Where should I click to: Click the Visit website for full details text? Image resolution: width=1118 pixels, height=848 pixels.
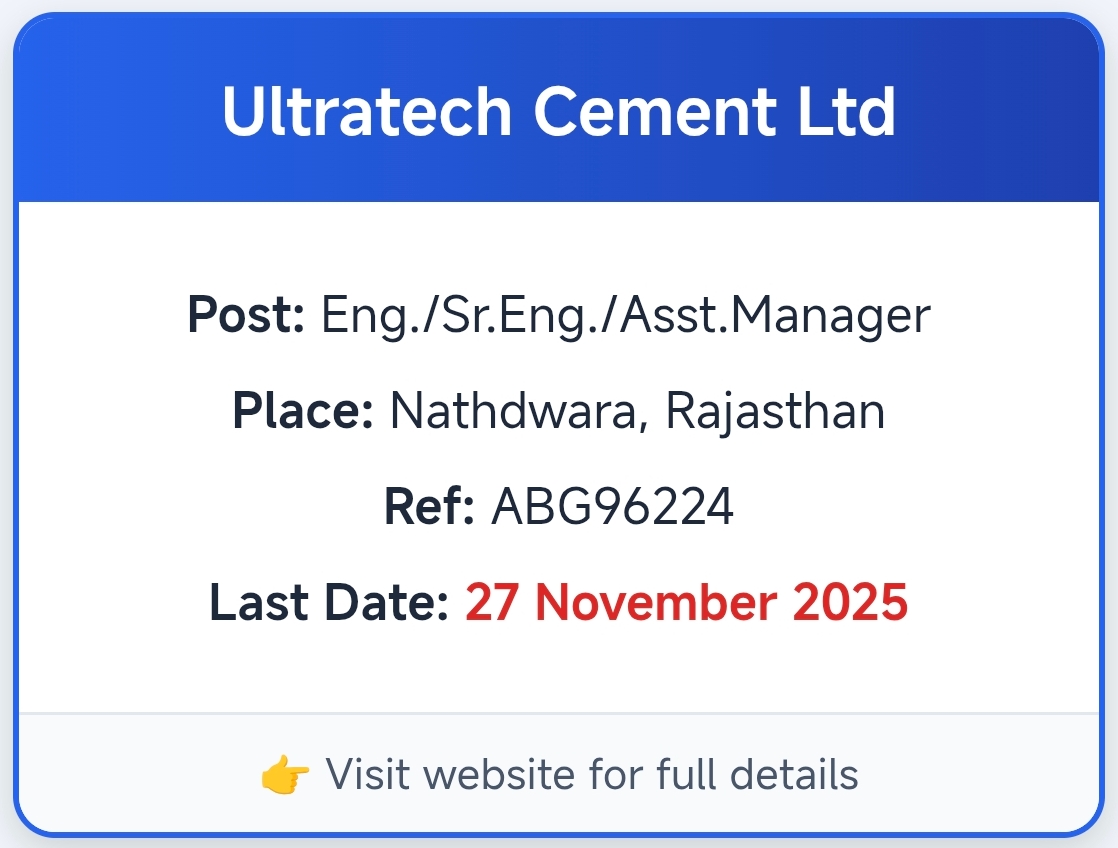(592, 775)
